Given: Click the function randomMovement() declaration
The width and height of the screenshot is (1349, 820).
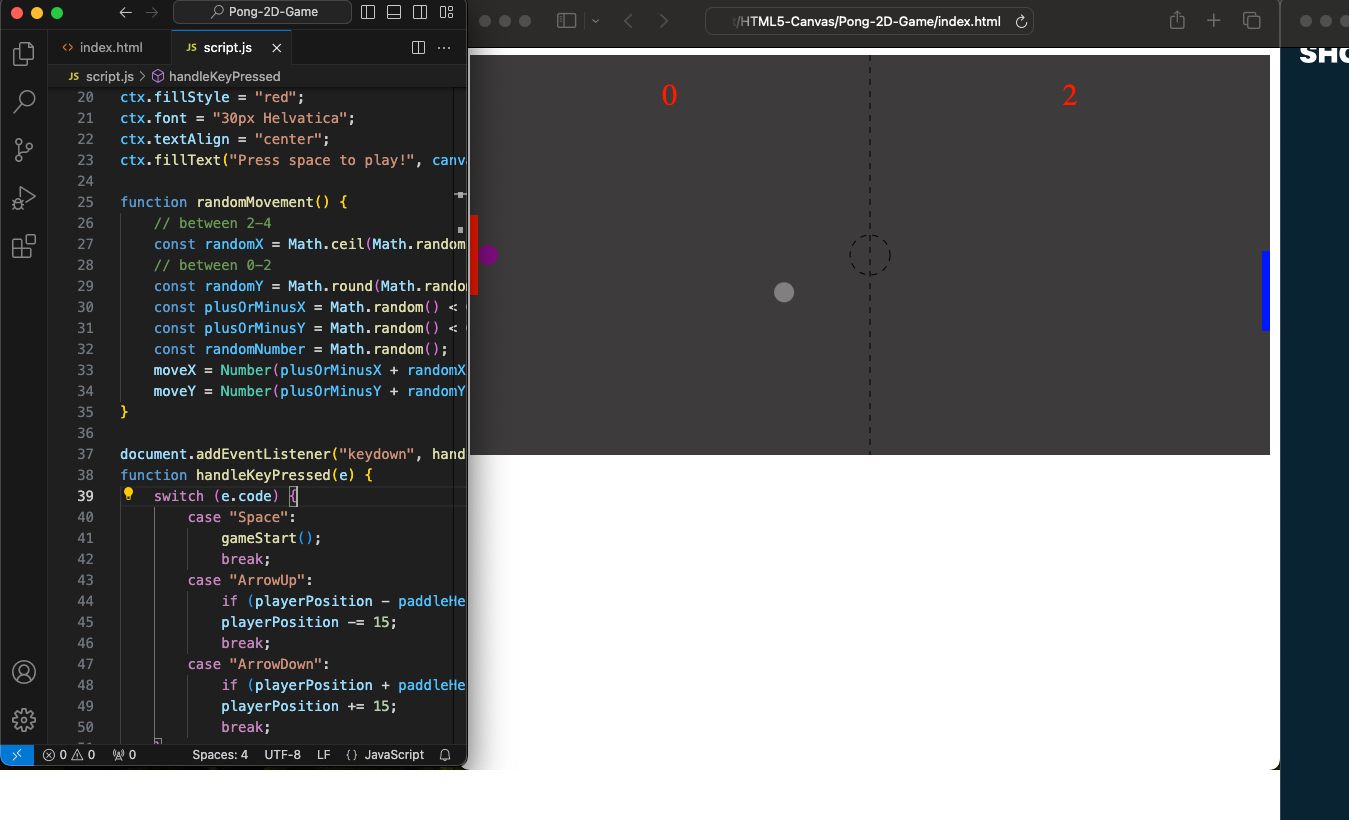Looking at the screenshot, I should (x=234, y=202).
